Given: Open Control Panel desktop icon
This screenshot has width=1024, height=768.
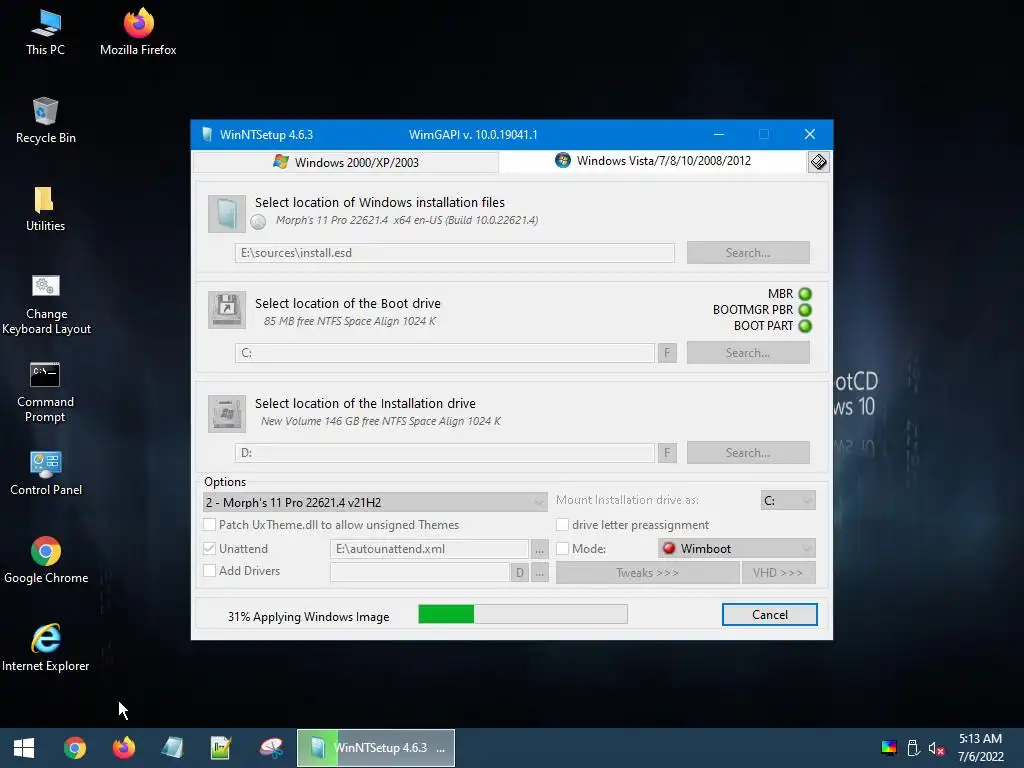Looking at the screenshot, I should (x=46, y=473).
